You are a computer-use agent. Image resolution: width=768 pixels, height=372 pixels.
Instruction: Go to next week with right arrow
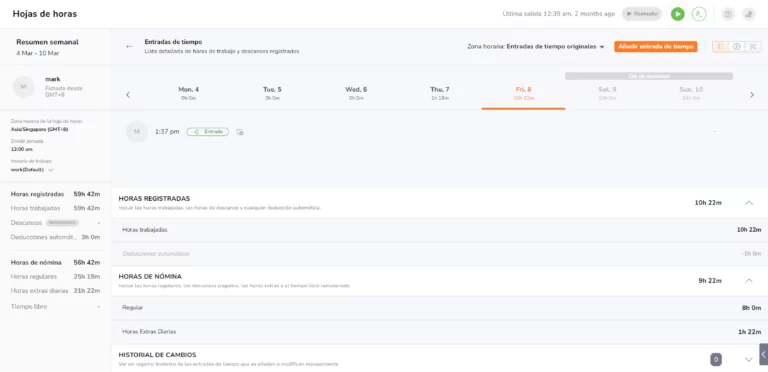(752, 95)
